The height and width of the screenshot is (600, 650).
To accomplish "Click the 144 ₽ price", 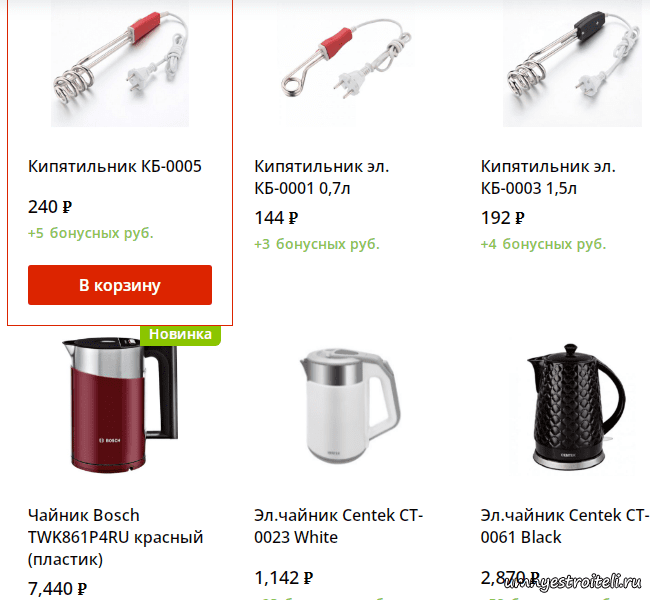I will click(x=276, y=218).
